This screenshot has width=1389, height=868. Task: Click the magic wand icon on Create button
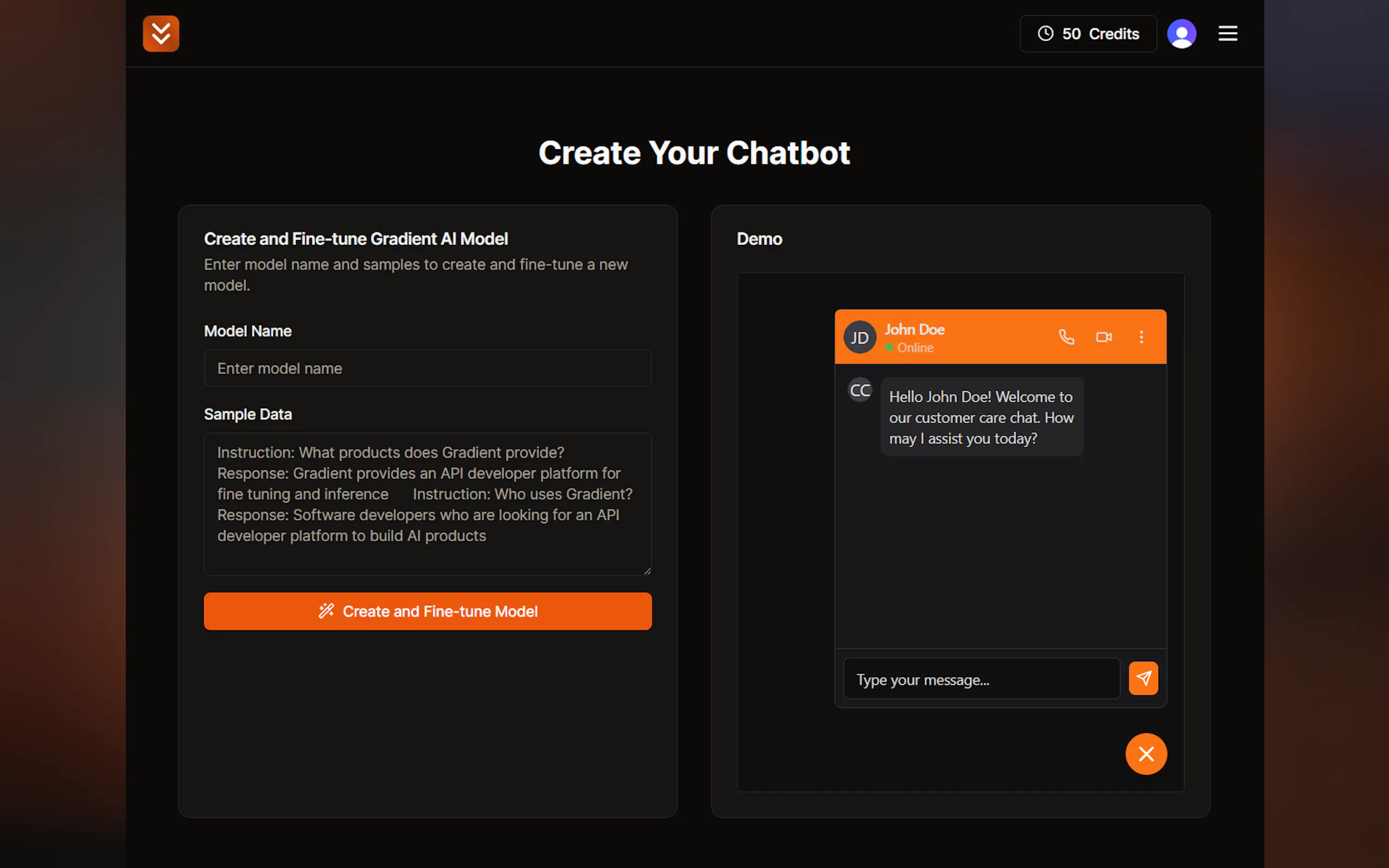[x=326, y=611]
